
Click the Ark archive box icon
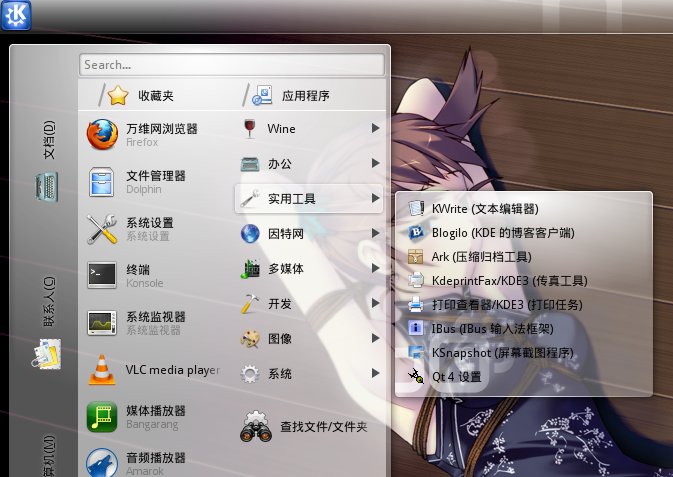415,256
